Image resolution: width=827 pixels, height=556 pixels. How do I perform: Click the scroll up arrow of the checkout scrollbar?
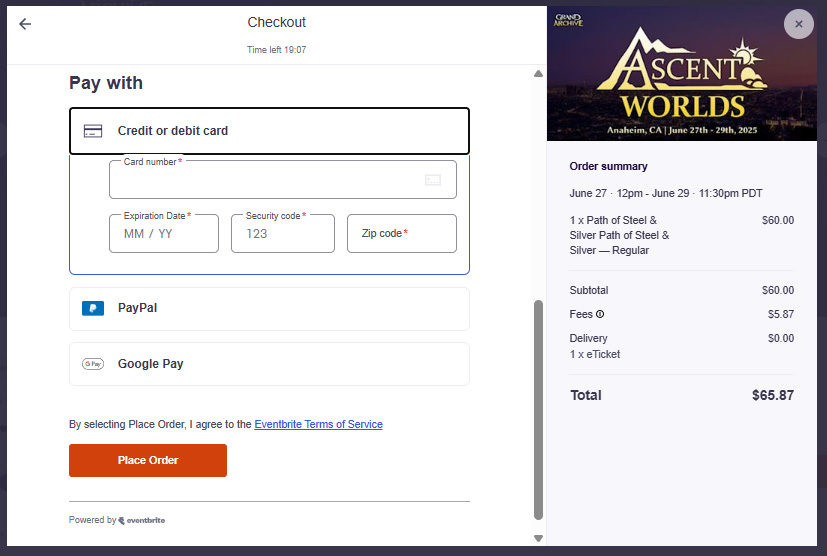pyautogui.click(x=538, y=74)
